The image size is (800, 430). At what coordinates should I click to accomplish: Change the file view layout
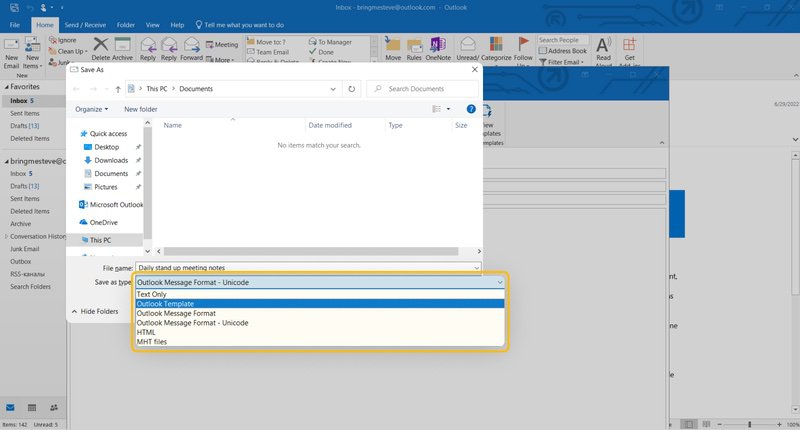[x=437, y=109]
